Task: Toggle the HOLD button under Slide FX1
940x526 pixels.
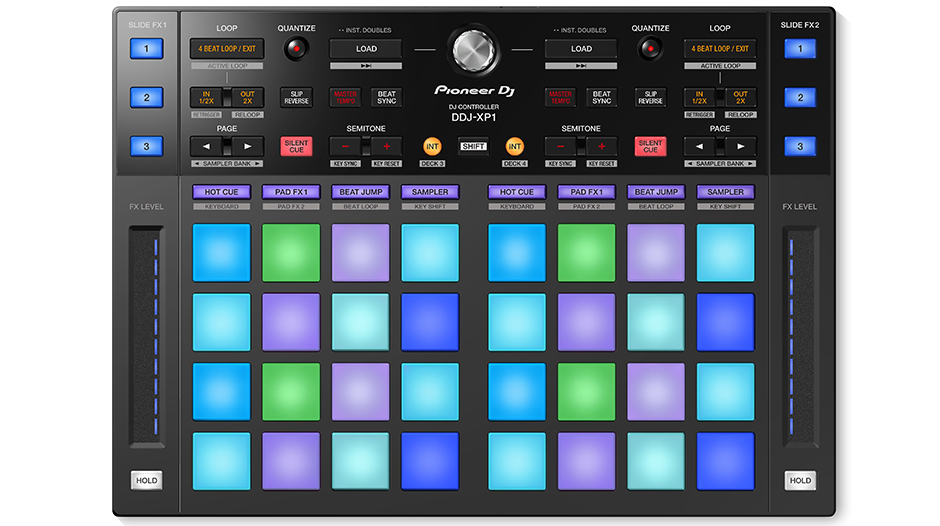Action: pyautogui.click(x=146, y=480)
